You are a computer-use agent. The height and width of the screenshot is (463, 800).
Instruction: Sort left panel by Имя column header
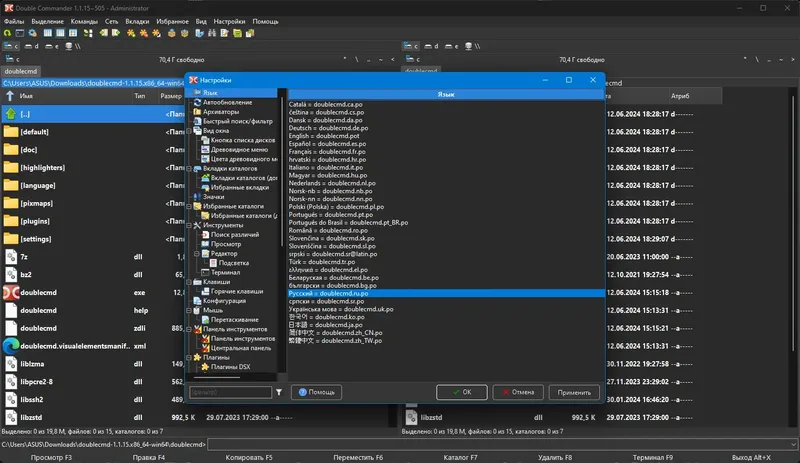(66, 96)
